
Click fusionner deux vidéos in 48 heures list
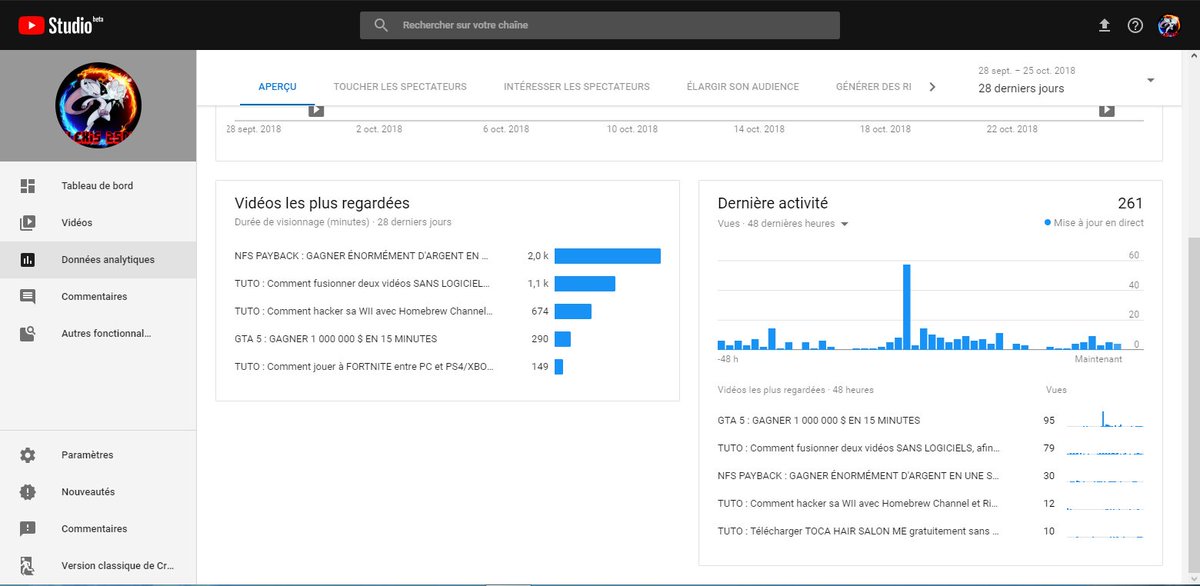(858, 448)
